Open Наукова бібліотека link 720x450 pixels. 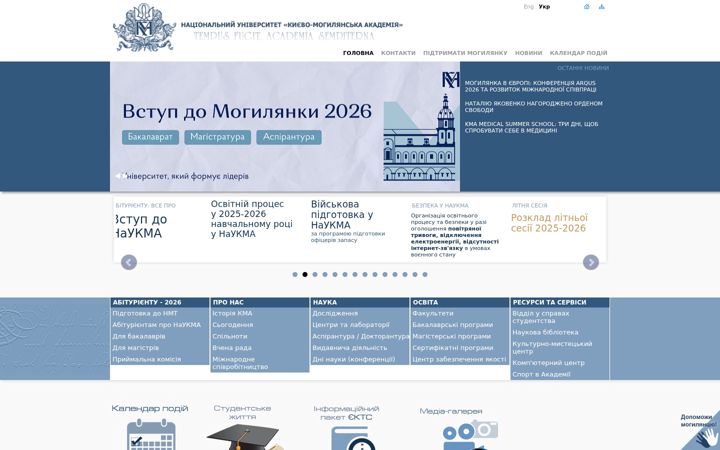click(546, 332)
